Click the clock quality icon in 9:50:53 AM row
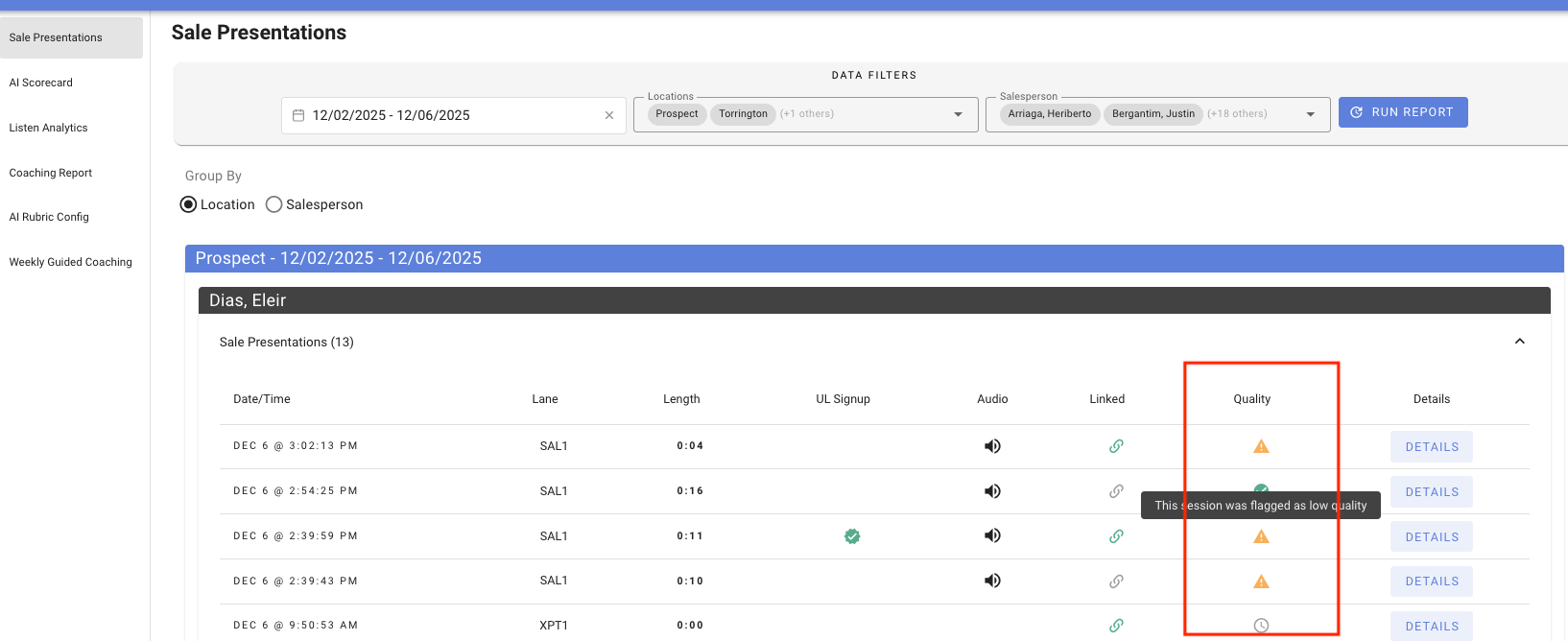The width and height of the screenshot is (1568, 641). tap(1261, 626)
